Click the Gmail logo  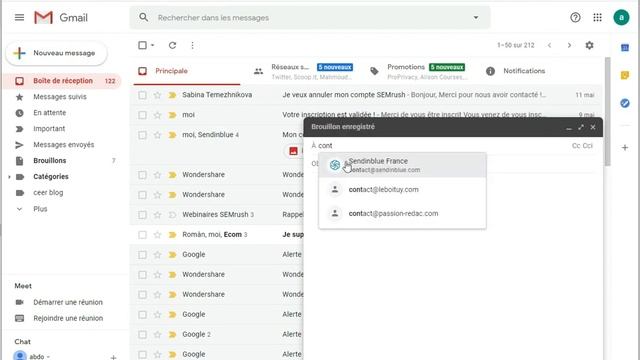(x=61, y=18)
